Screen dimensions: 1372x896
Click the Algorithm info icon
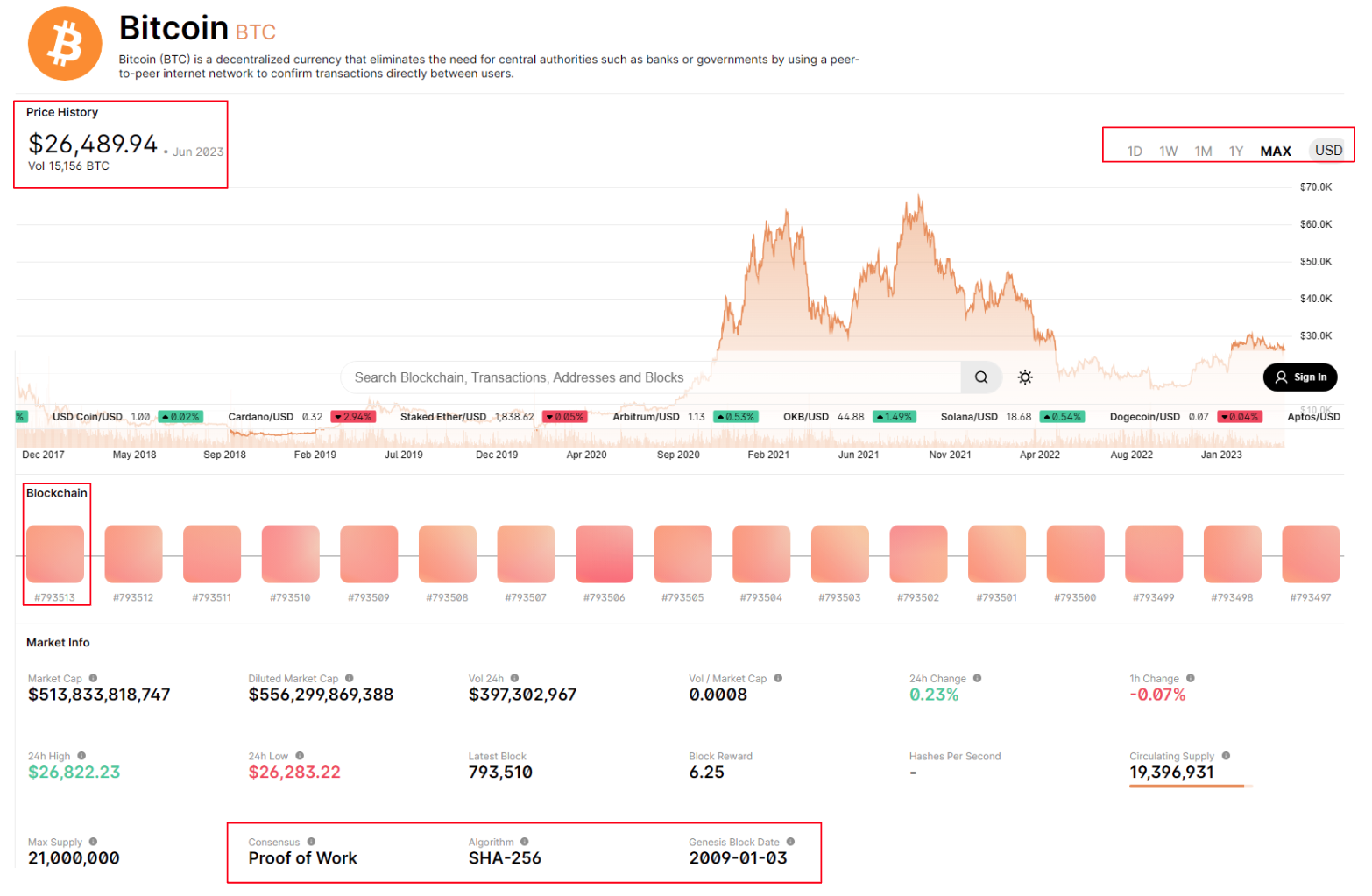tap(525, 842)
